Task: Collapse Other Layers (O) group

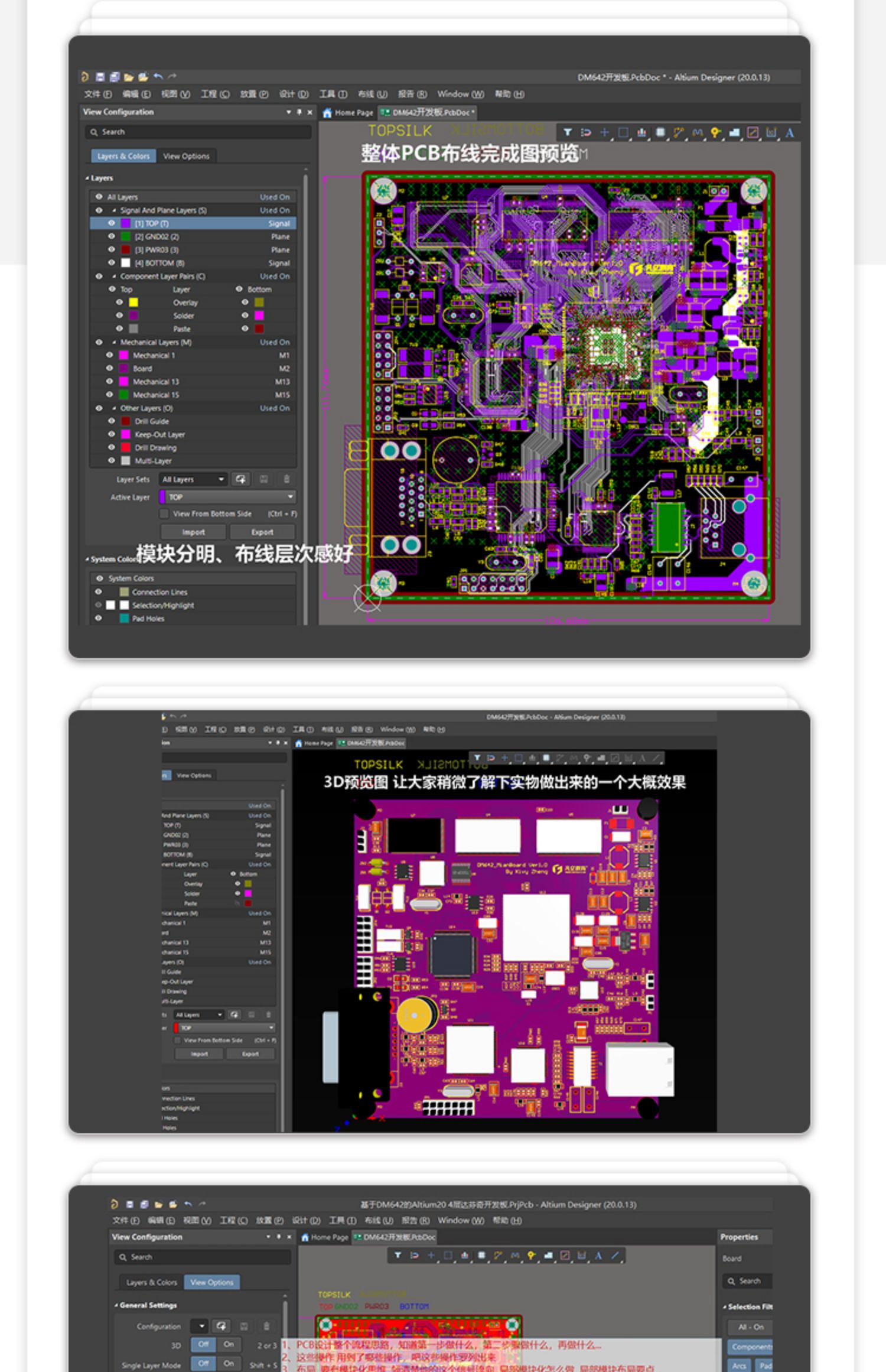Action: [x=114, y=408]
